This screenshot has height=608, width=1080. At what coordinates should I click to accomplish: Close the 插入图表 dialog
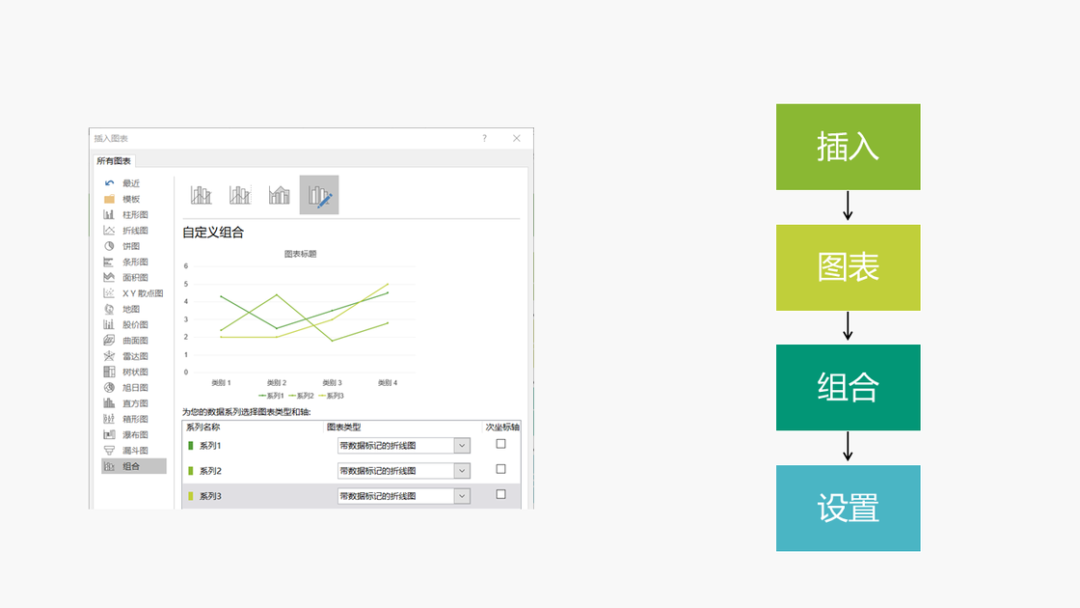coord(517,138)
